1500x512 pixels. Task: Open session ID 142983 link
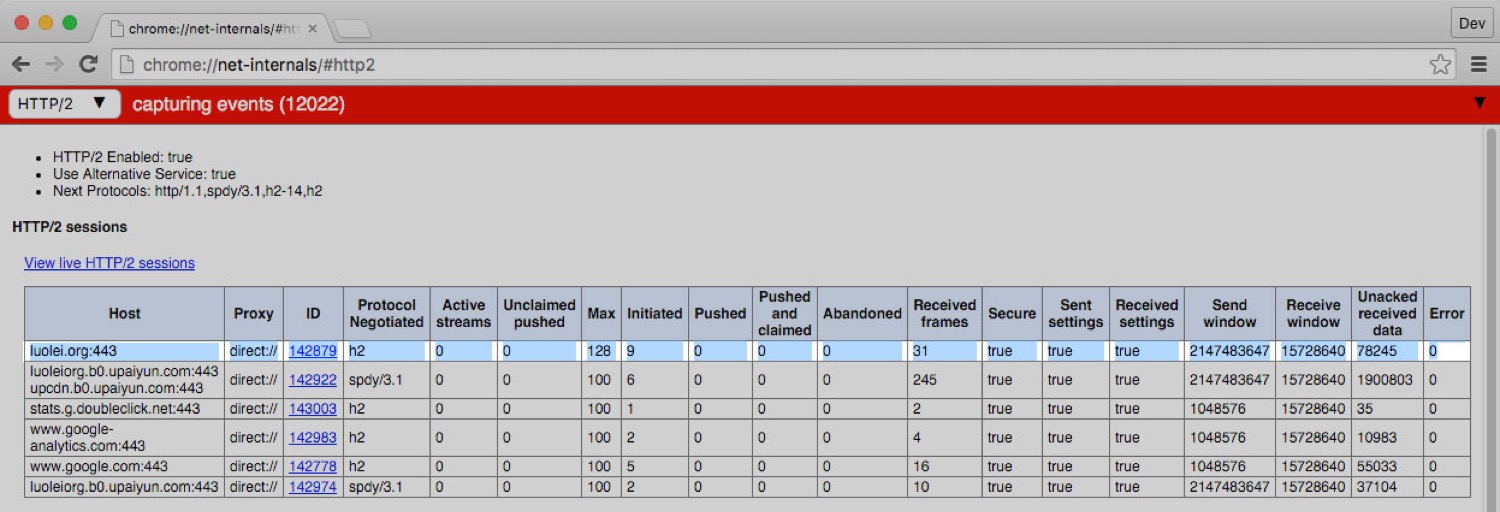point(313,437)
